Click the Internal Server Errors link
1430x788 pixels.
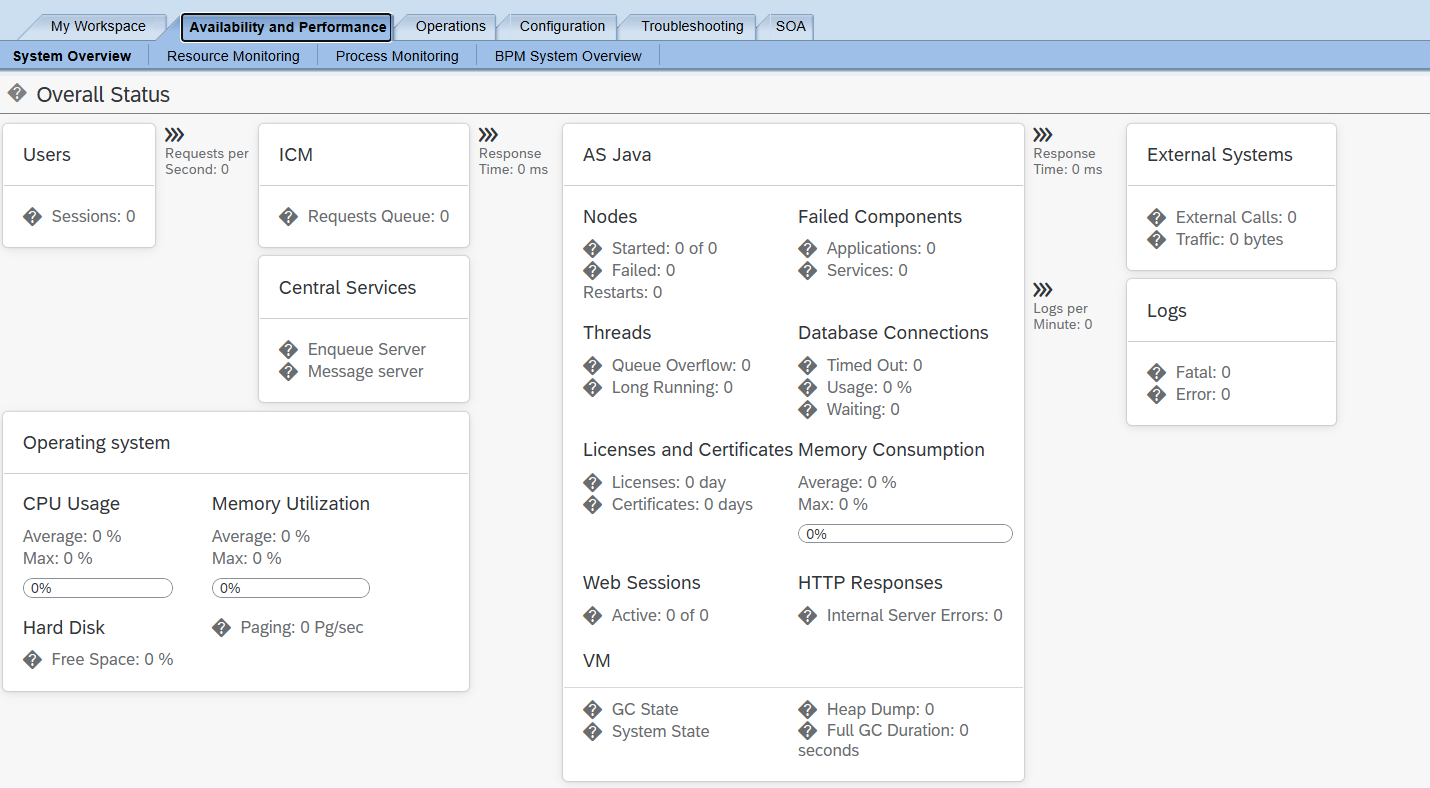click(x=913, y=615)
